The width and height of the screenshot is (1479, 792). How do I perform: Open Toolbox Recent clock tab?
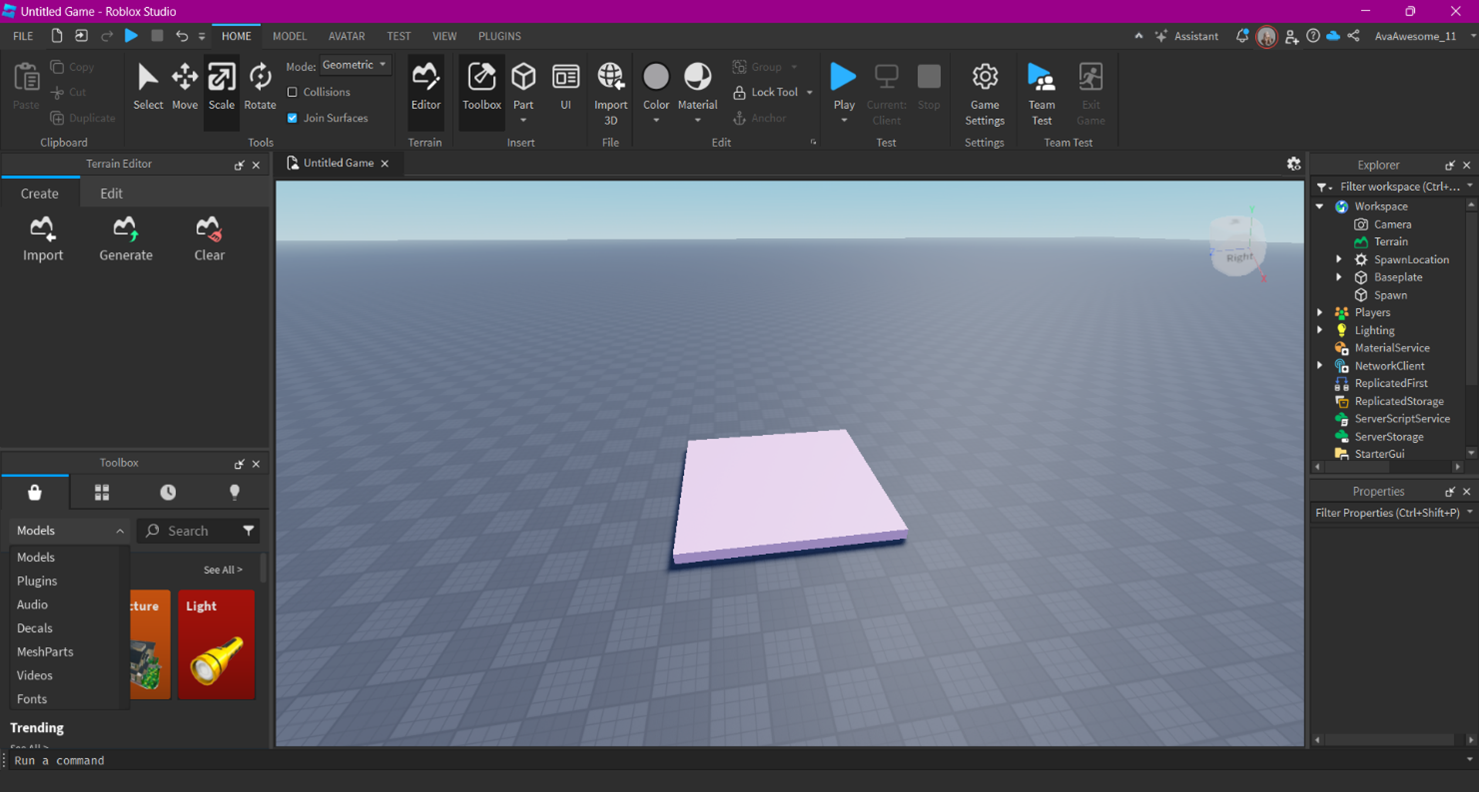(168, 492)
